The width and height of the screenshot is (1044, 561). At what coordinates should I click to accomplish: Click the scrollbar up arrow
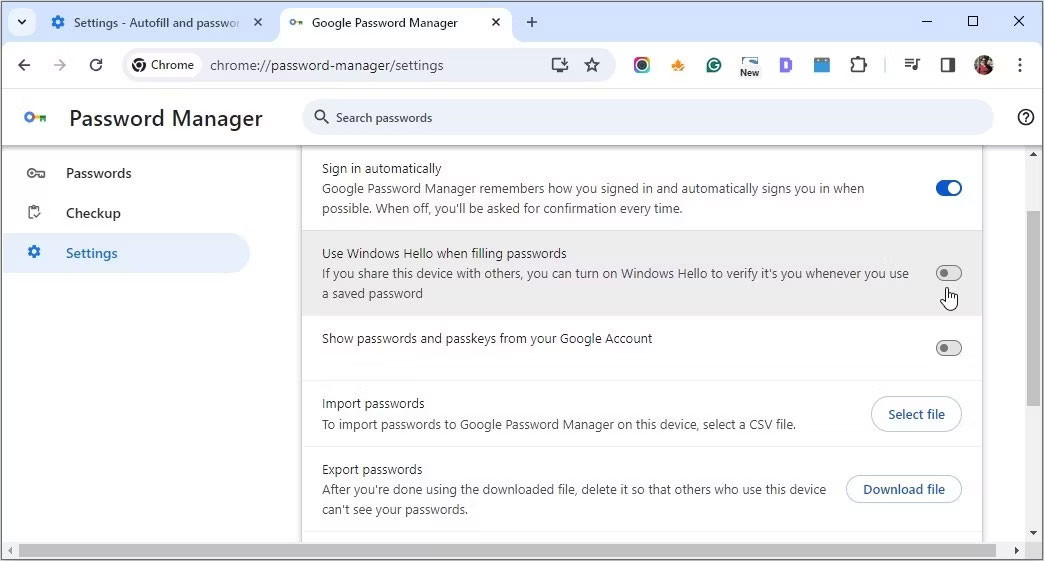1033,154
